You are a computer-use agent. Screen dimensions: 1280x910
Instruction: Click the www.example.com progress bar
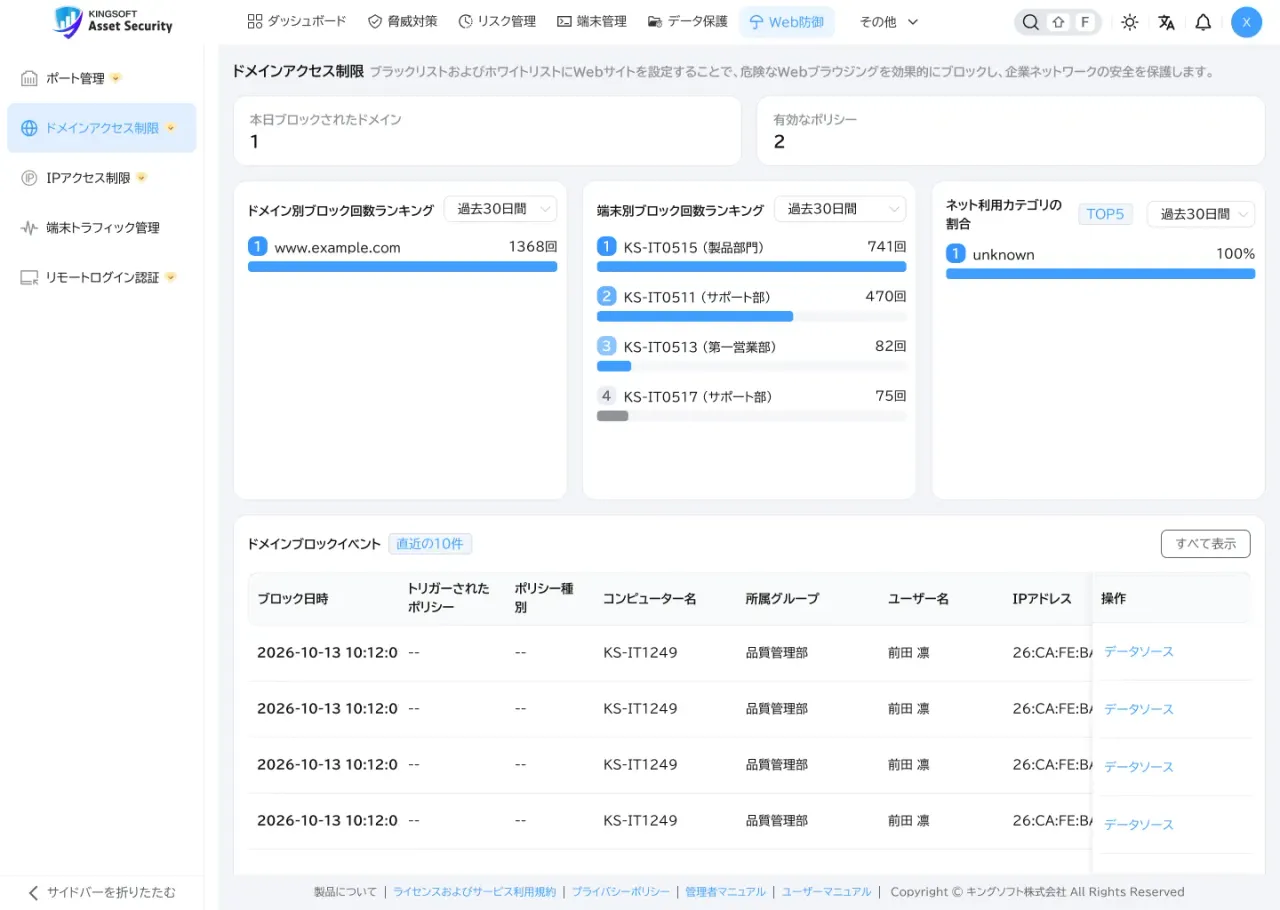pos(402,267)
